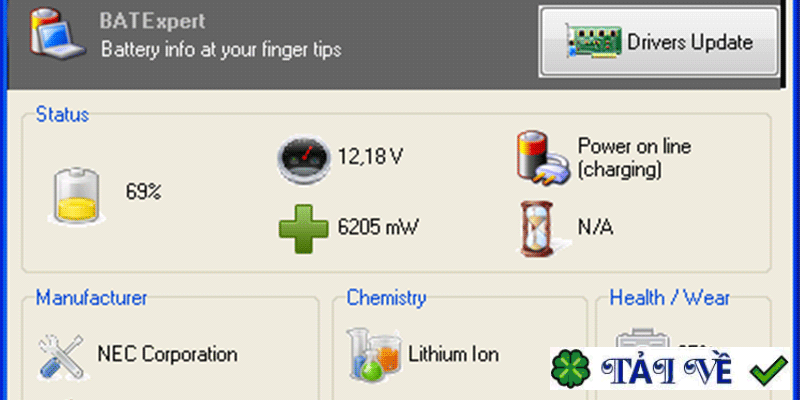
Task: Click the voltmeter gauge icon
Action: point(304,159)
